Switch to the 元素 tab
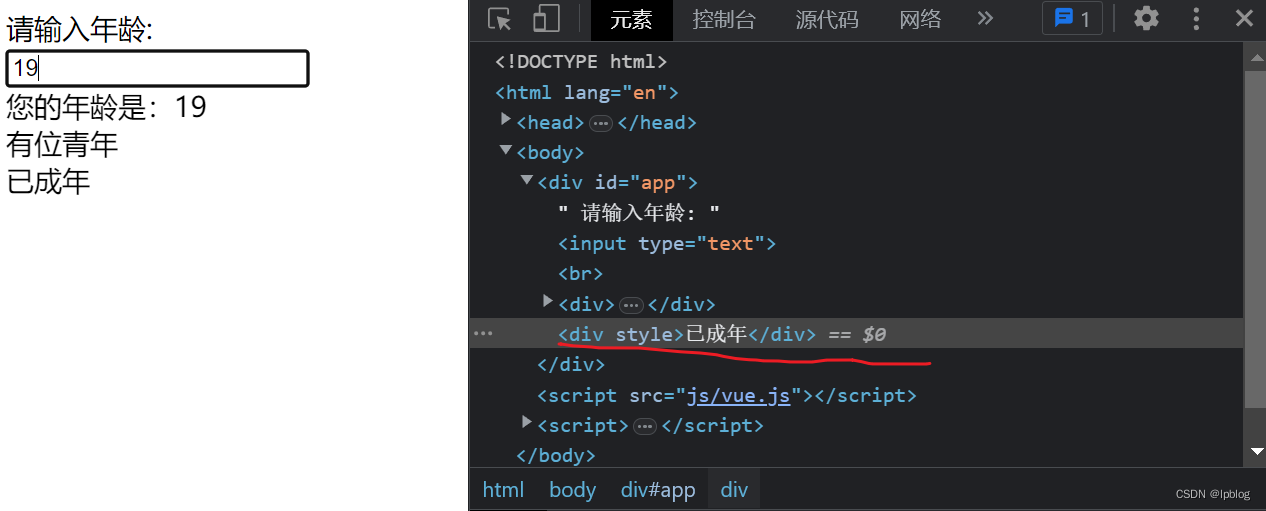 click(632, 19)
